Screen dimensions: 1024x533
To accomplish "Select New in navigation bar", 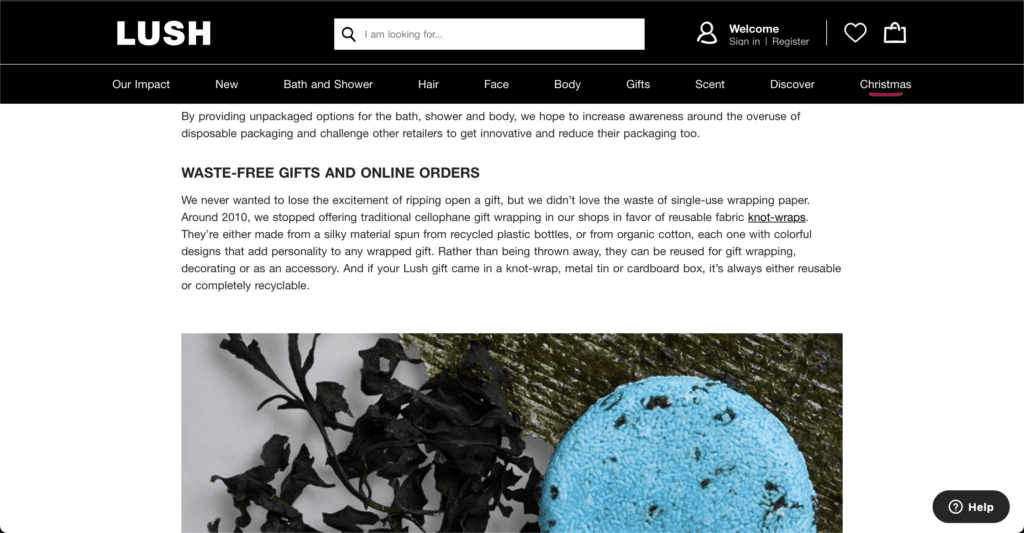I will 227,84.
